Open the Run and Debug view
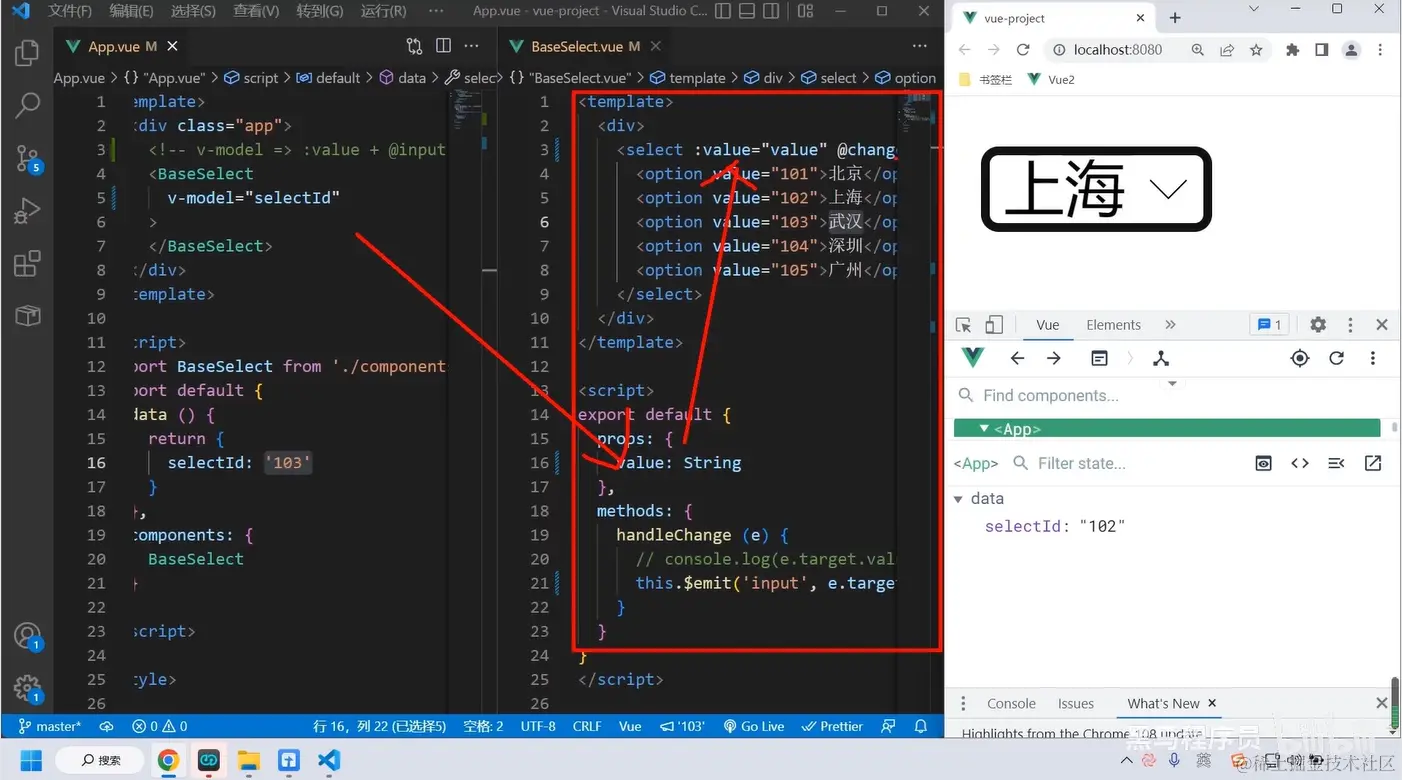1402x780 pixels. coord(27,211)
